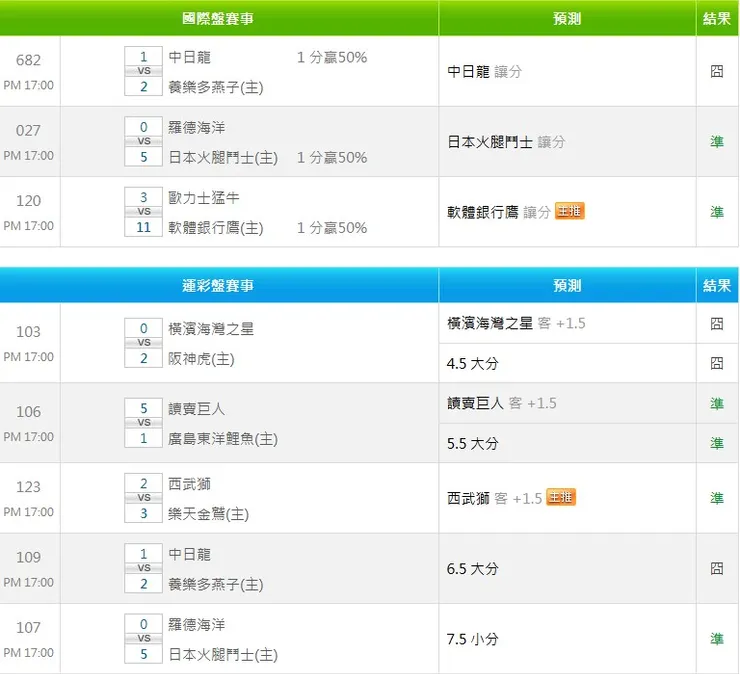Select the 7.5 小分 prediction

(x=473, y=639)
